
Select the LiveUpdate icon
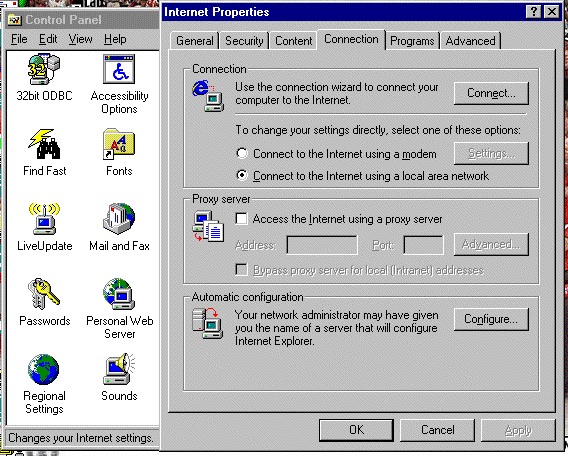click(44, 219)
